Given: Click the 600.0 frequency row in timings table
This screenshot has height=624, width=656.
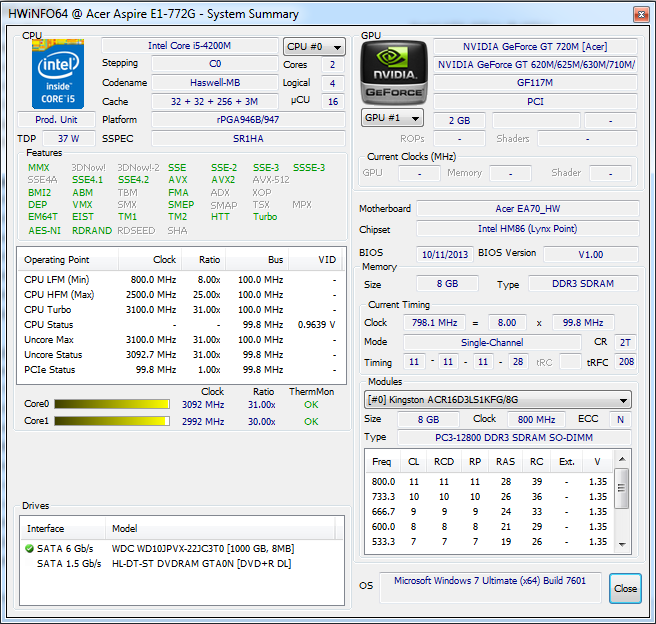Looking at the screenshot, I should tap(489, 527).
